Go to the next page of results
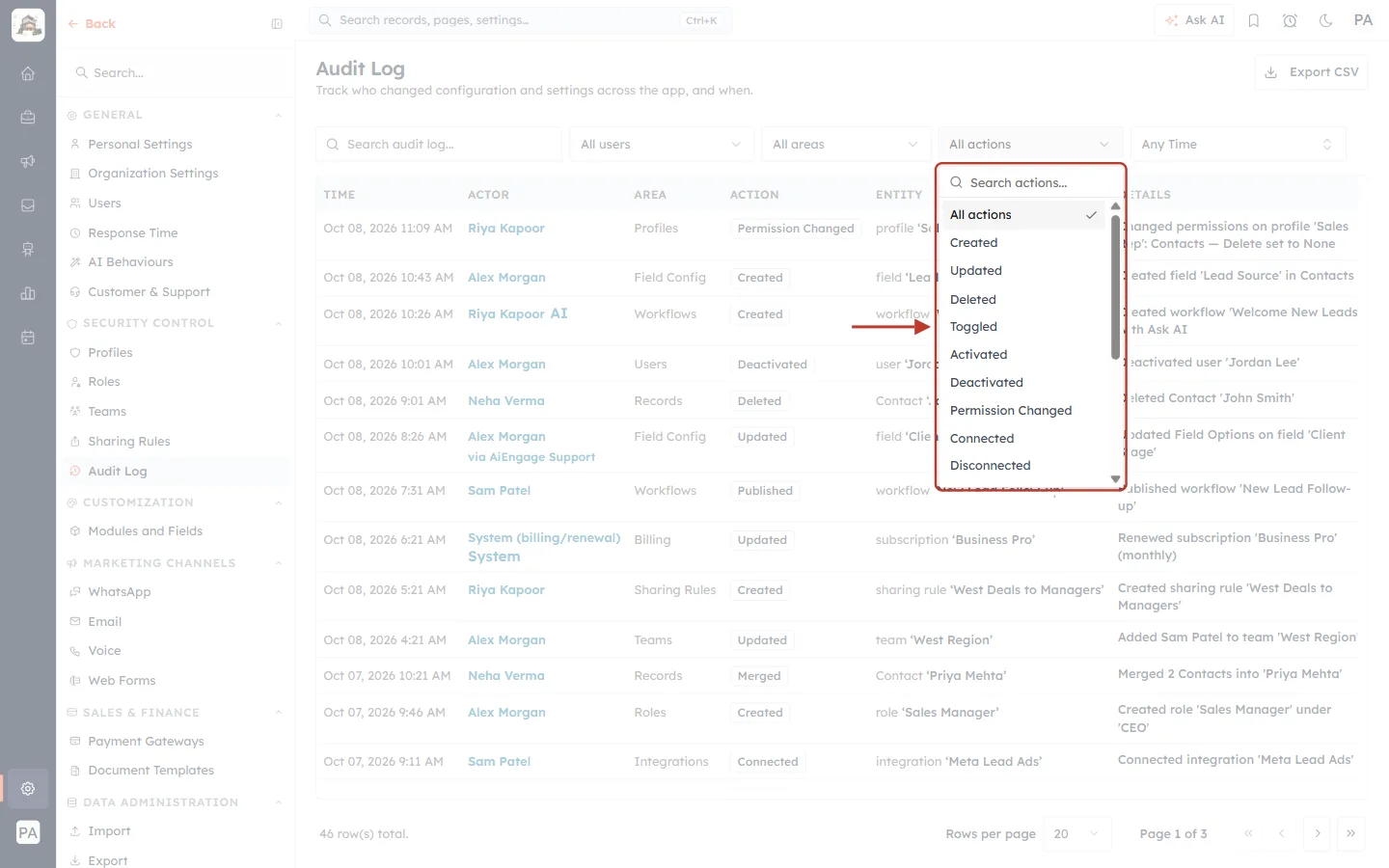 pos(1317,833)
